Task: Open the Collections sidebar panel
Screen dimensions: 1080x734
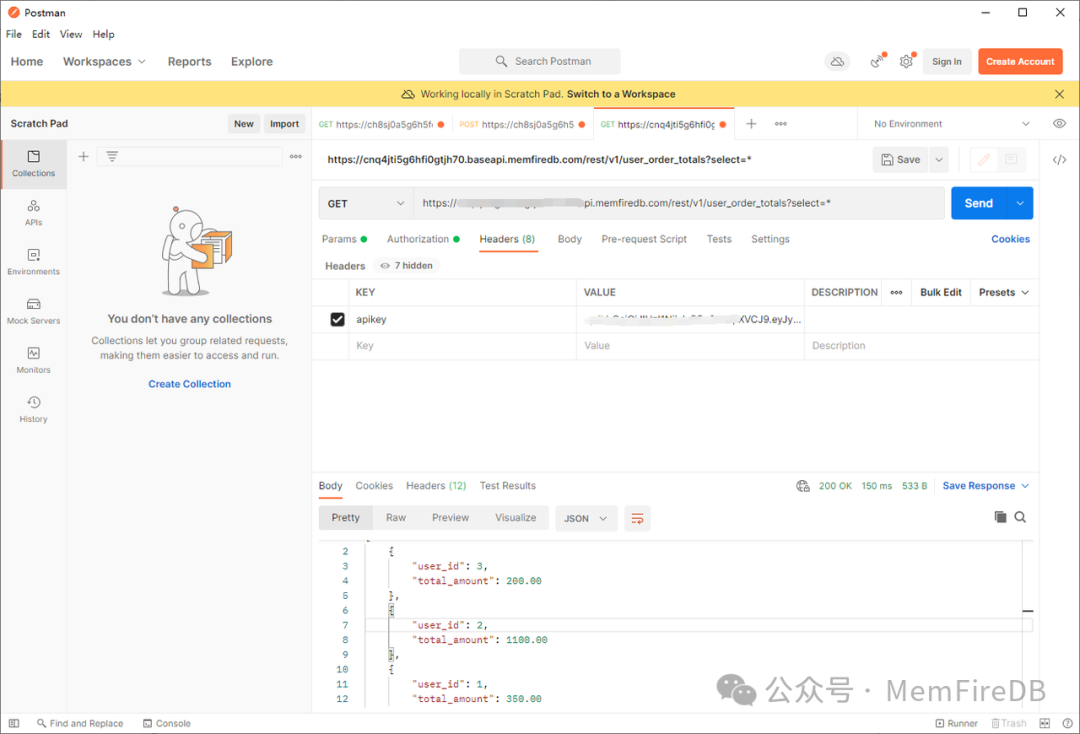Action: 33,164
